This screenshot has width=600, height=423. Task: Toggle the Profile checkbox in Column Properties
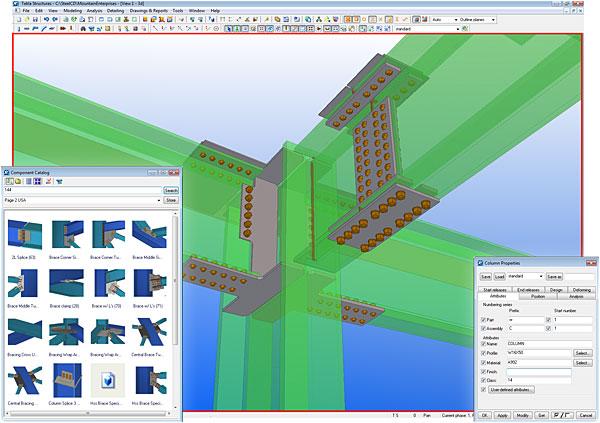[x=484, y=352]
